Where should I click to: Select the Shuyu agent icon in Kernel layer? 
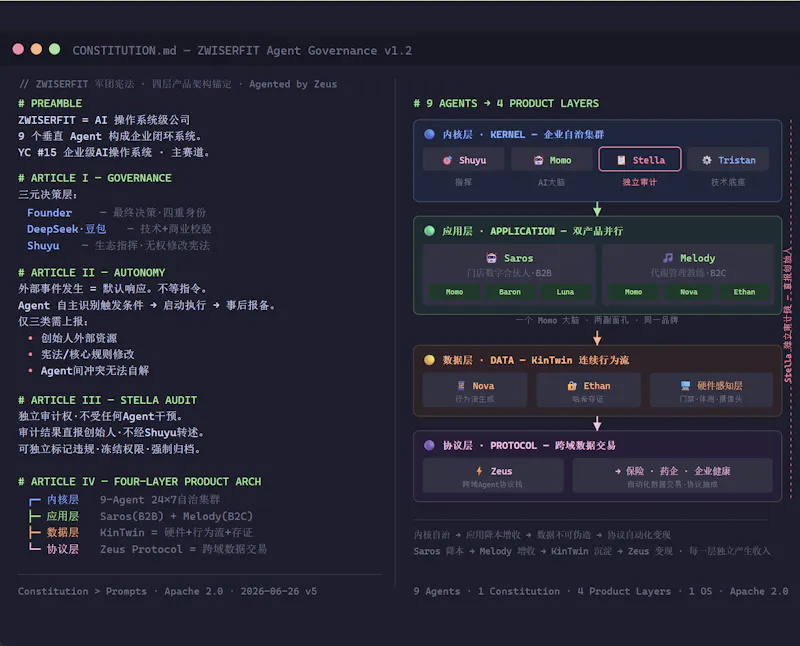[x=447, y=160]
